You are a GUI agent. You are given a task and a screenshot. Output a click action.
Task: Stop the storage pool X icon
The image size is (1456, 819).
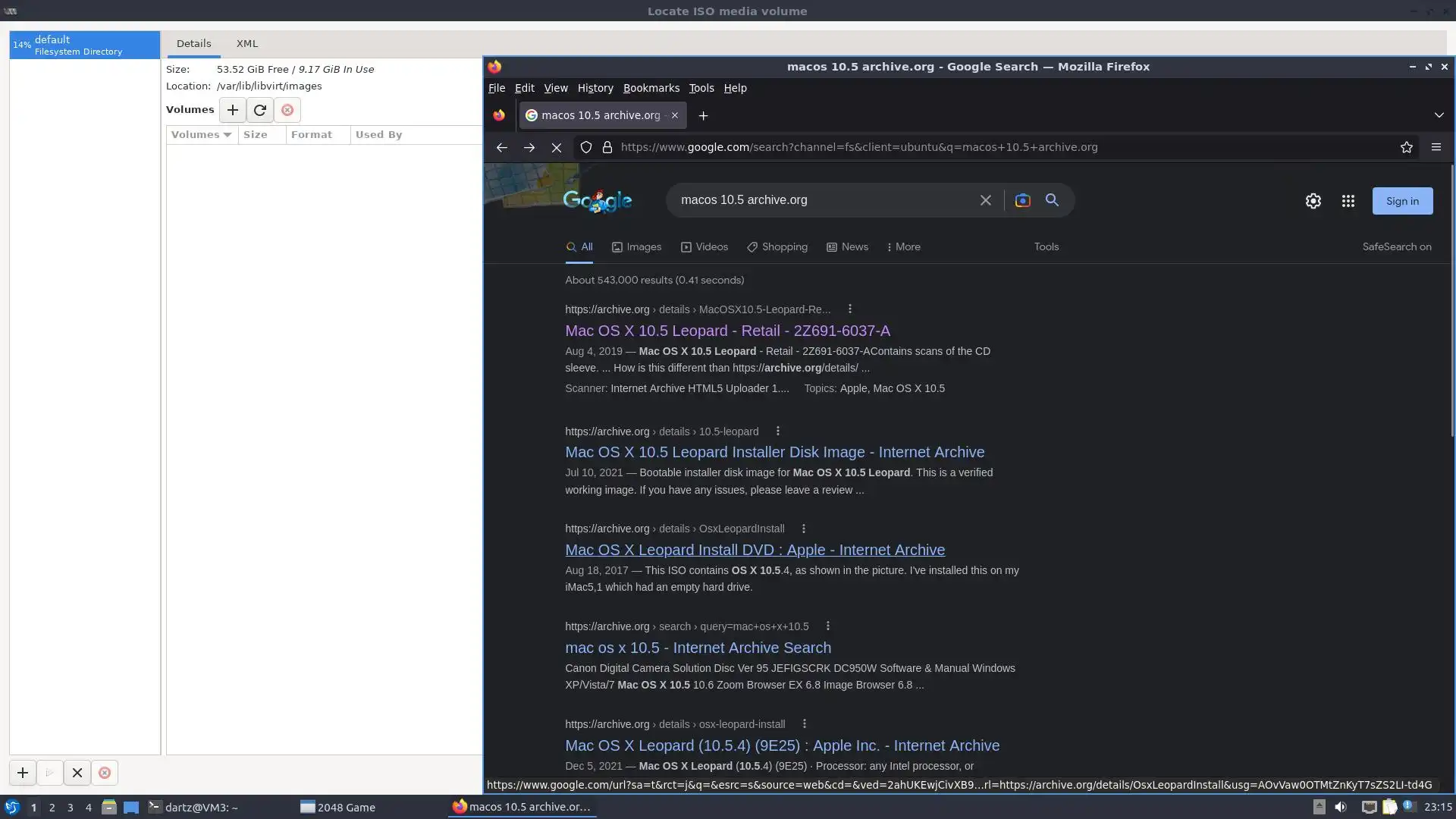77,773
